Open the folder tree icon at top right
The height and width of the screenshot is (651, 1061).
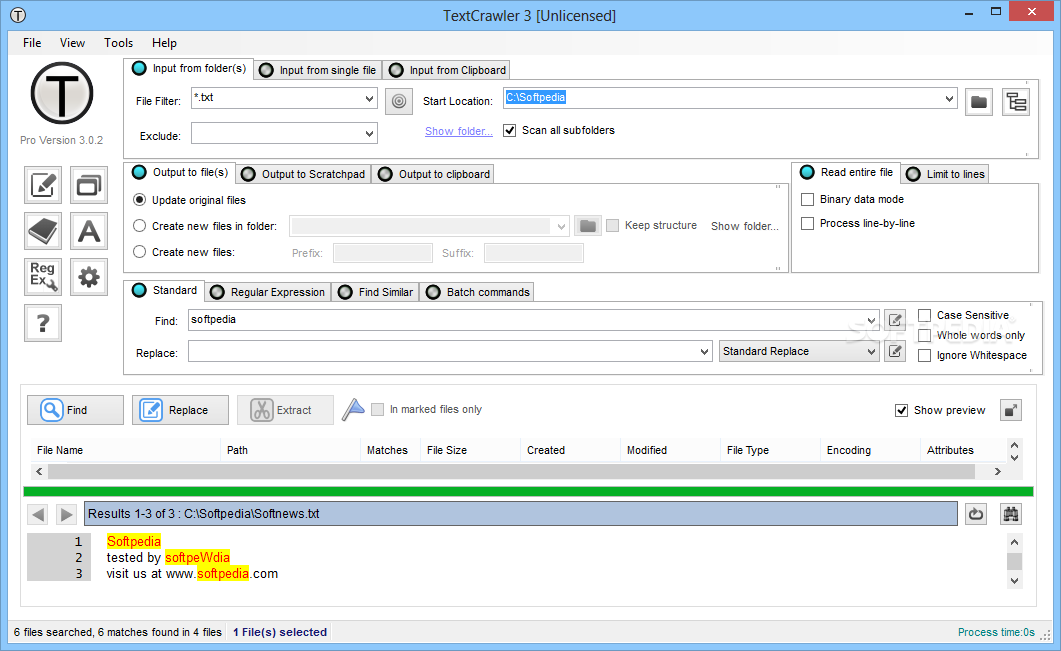coord(1016,102)
